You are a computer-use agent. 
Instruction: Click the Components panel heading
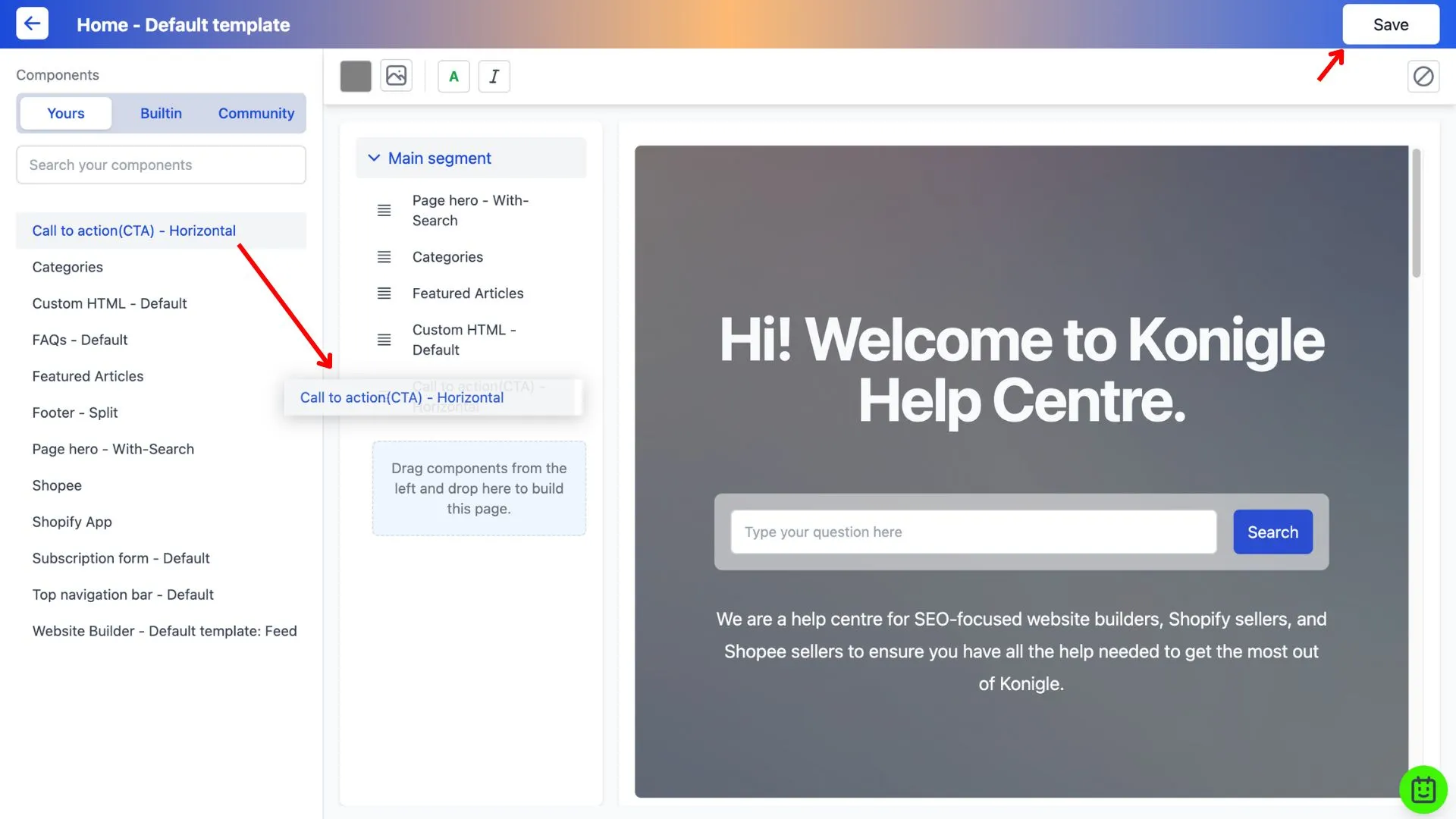58,75
